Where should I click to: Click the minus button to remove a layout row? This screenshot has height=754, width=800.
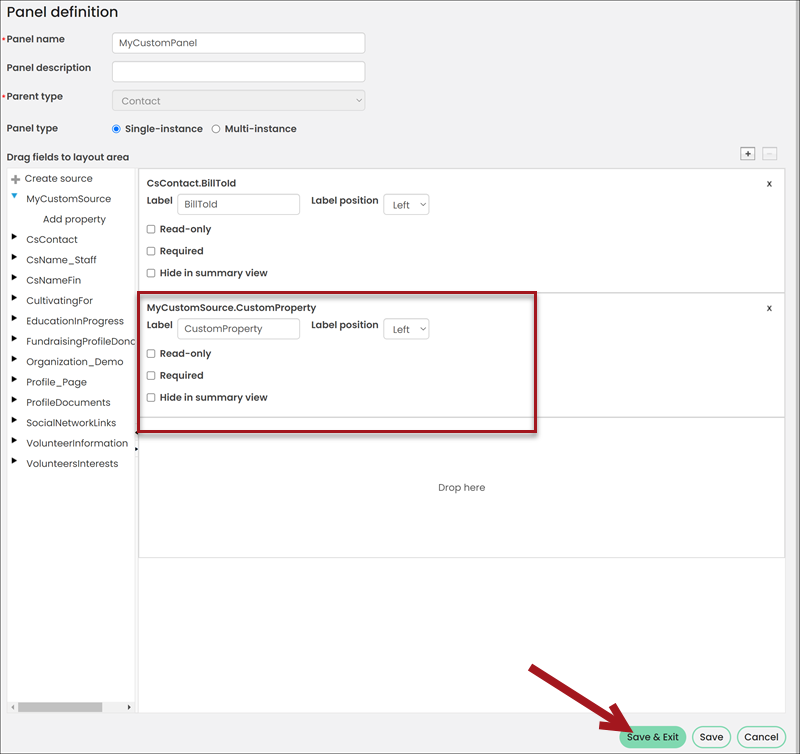[769, 154]
